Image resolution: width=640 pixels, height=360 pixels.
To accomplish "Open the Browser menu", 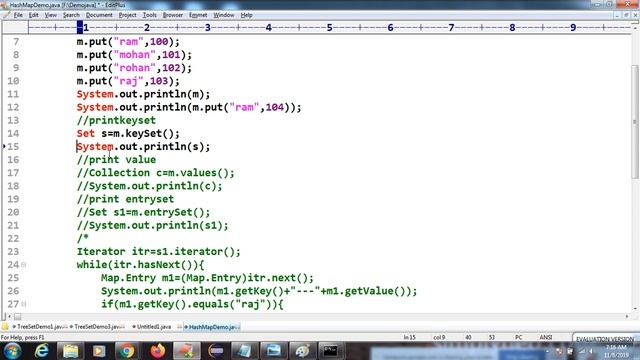I will pos(173,15).
